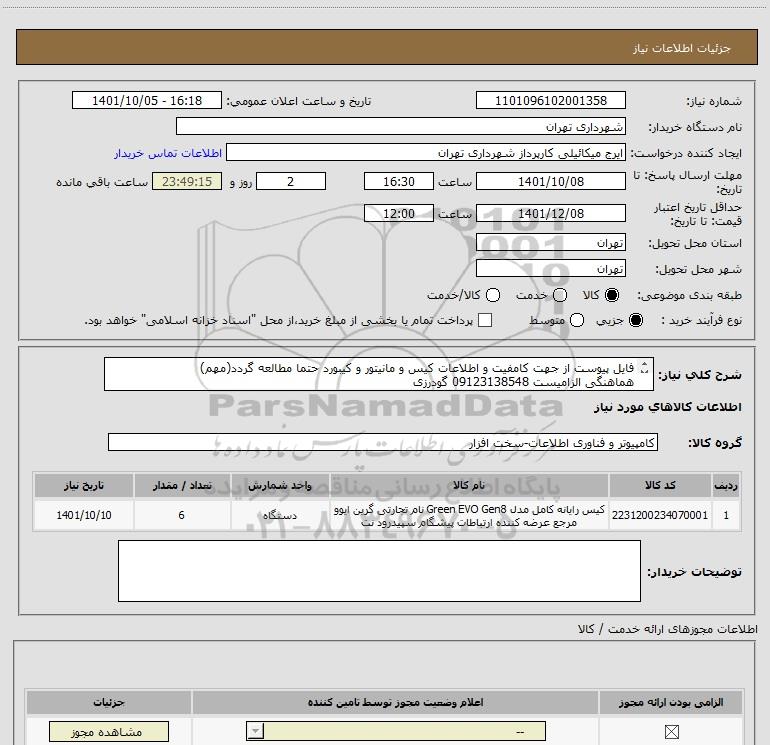
Task: Click header اعلام وضعیت مجوز توسط تامین کننده
Action: tap(395, 702)
